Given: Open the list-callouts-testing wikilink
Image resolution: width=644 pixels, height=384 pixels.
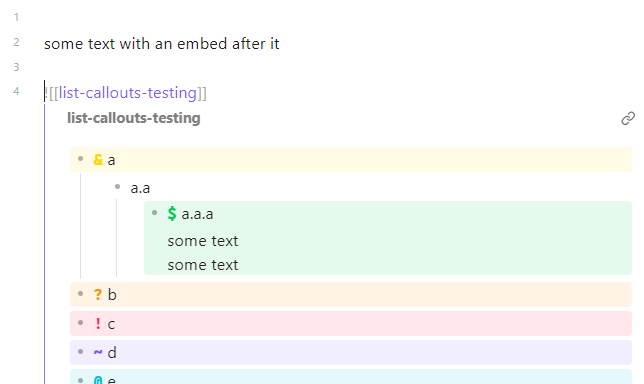Looking at the screenshot, I should (128, 93).
